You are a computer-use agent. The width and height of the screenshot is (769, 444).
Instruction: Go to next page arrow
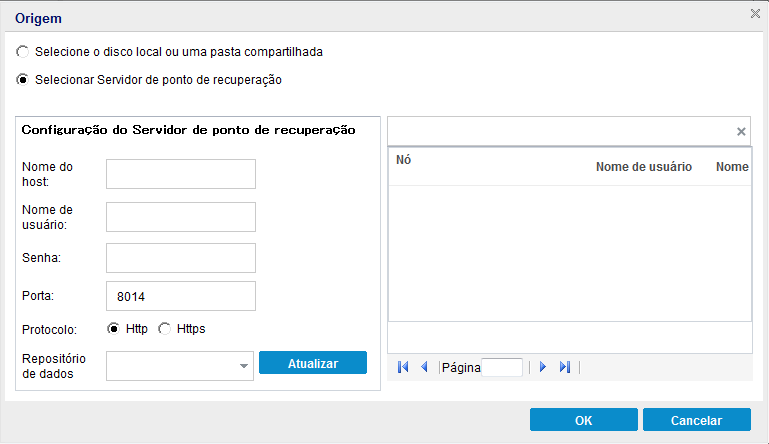click(x=543, y=367)
